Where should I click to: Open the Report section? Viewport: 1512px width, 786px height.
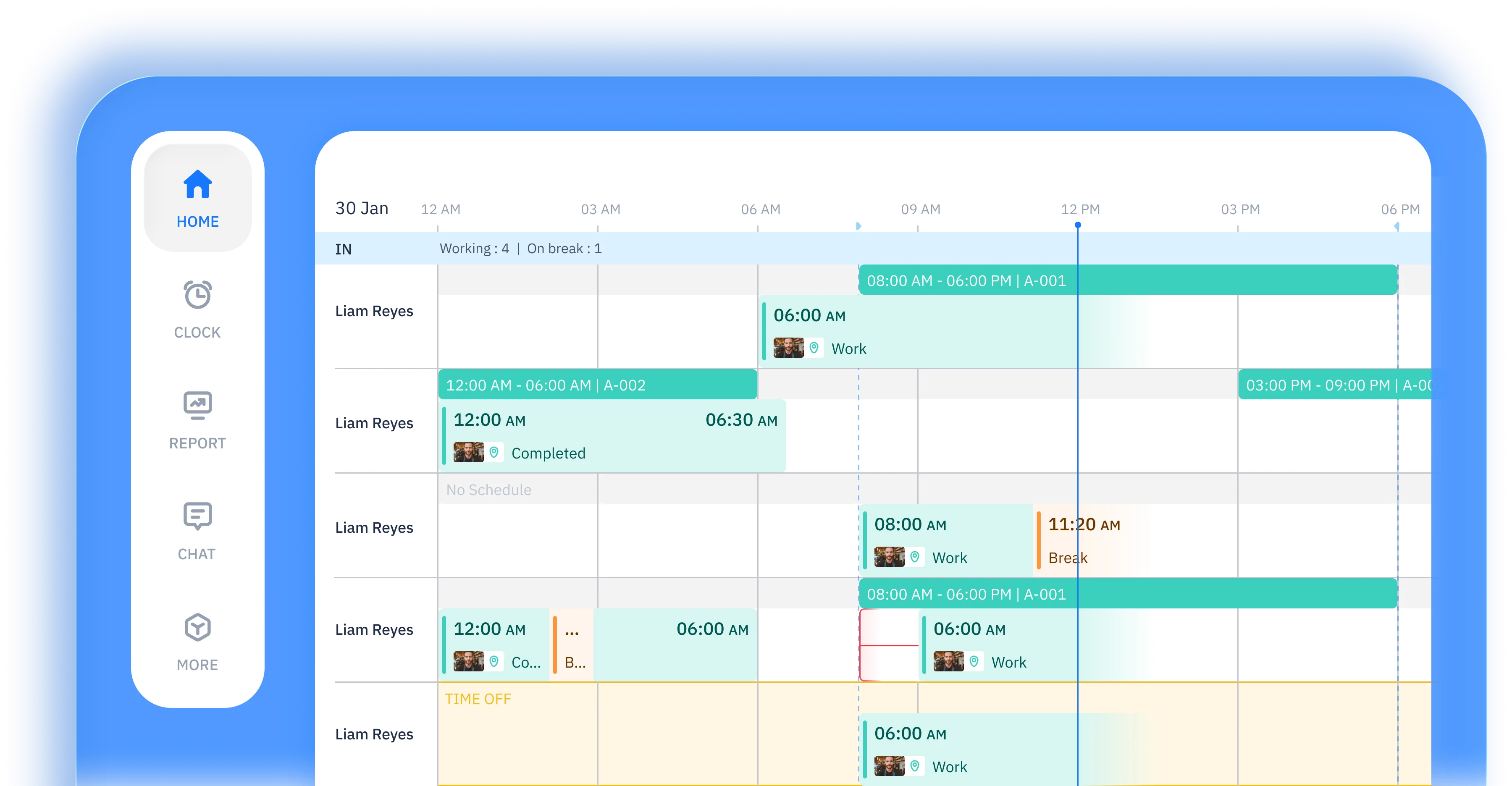click(x=197, y=405)
